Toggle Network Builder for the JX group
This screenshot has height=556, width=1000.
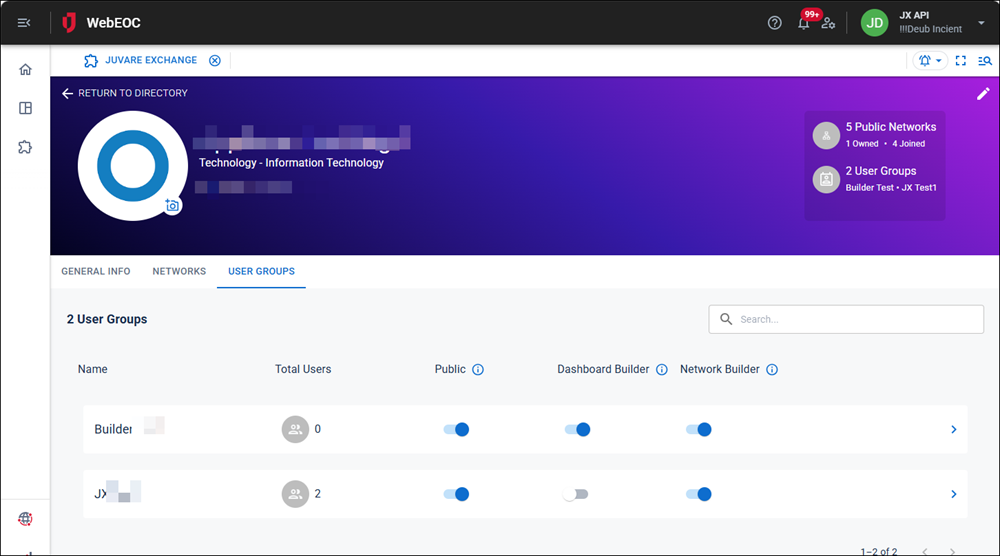click(x=699, y=494)
